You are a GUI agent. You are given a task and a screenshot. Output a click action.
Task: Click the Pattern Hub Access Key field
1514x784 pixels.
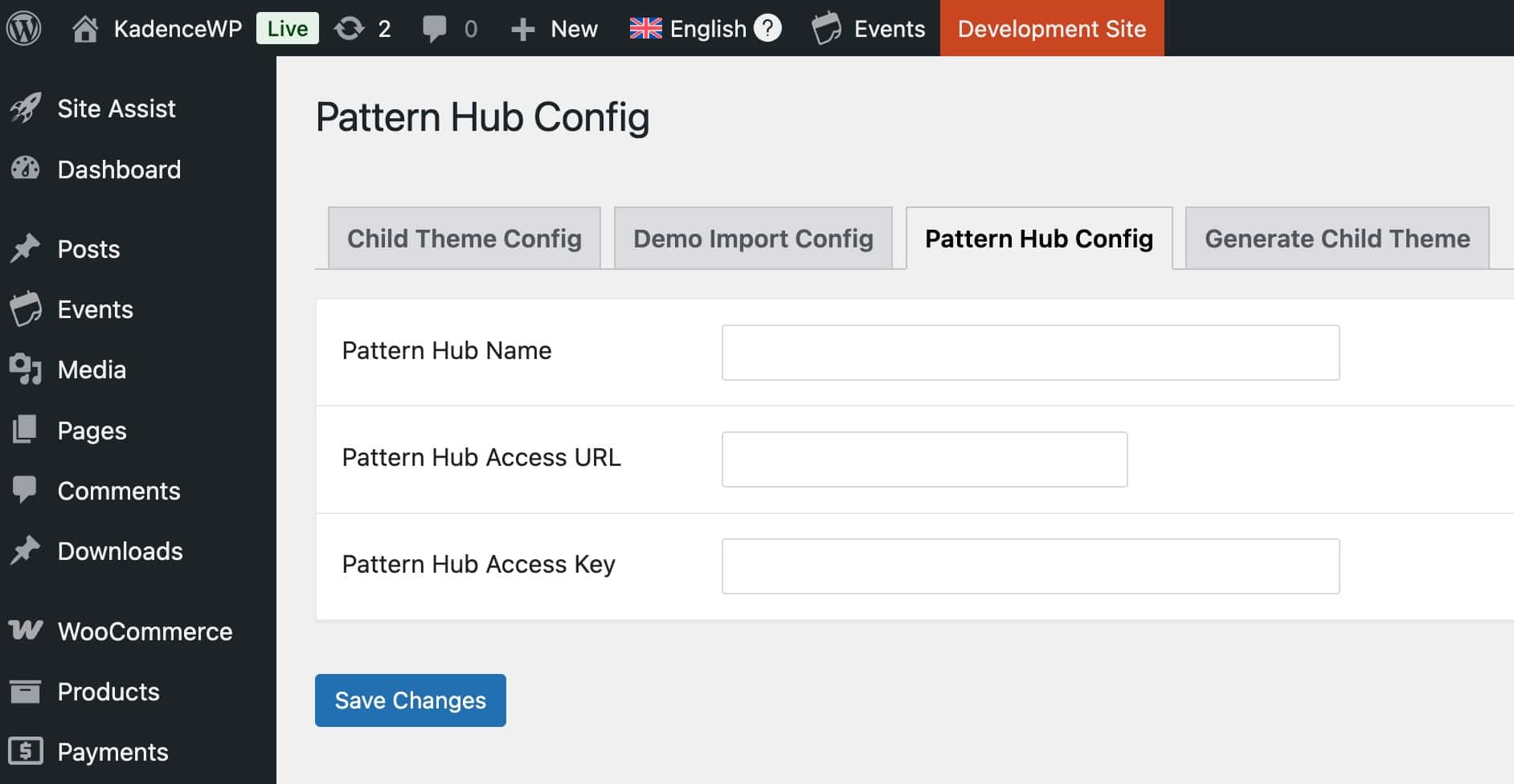(1030, 566)
